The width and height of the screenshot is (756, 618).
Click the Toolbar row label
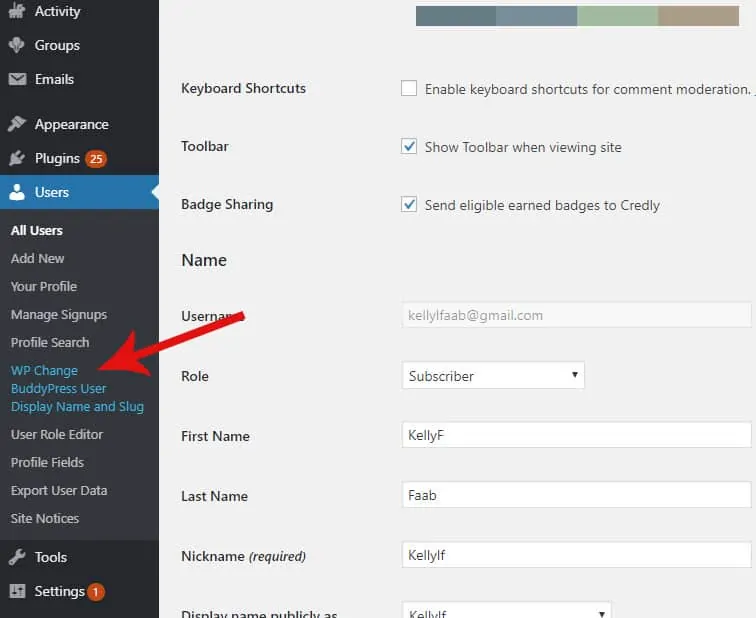[x=205, y=146]
